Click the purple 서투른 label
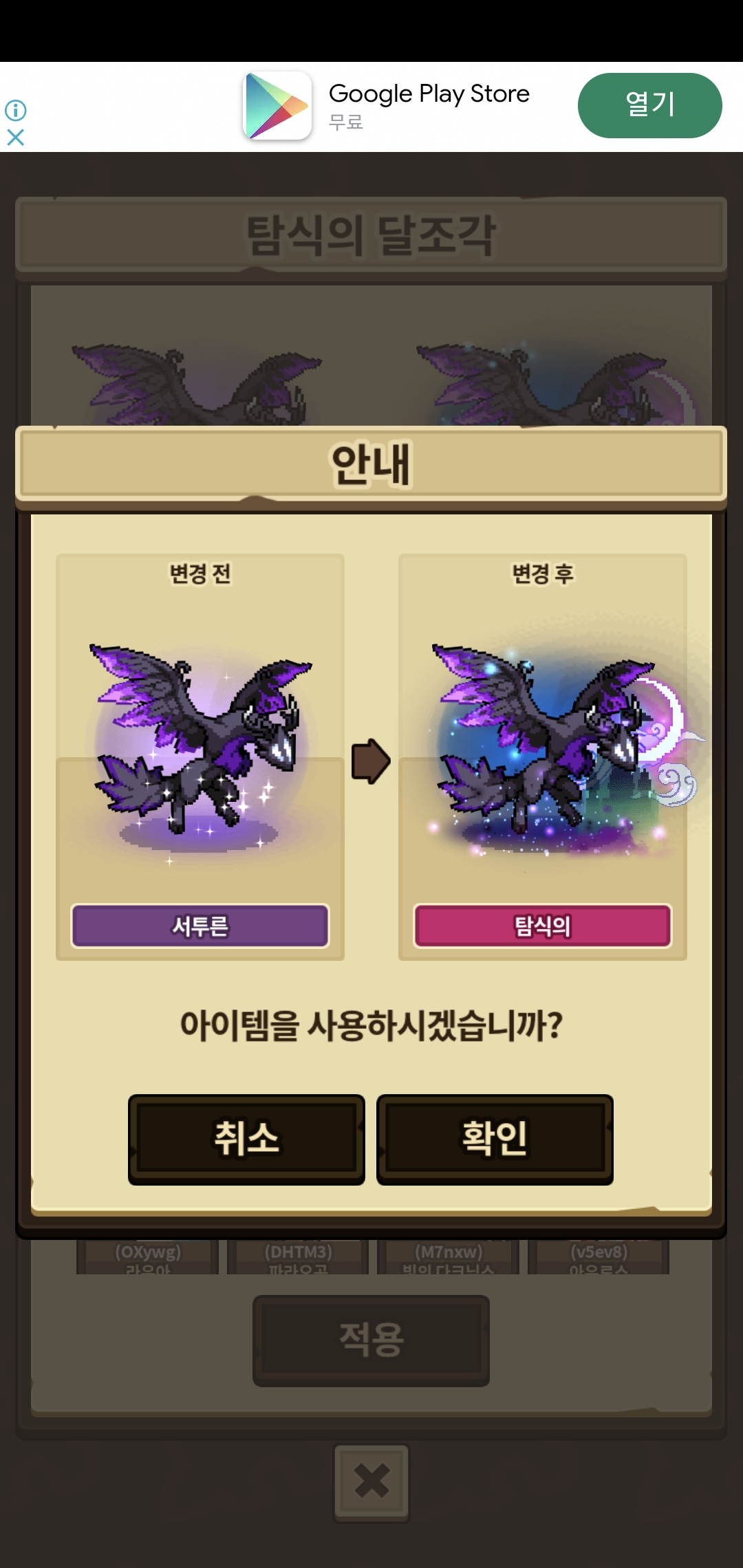The image size is (743, 1568). (x=200, y=926)
